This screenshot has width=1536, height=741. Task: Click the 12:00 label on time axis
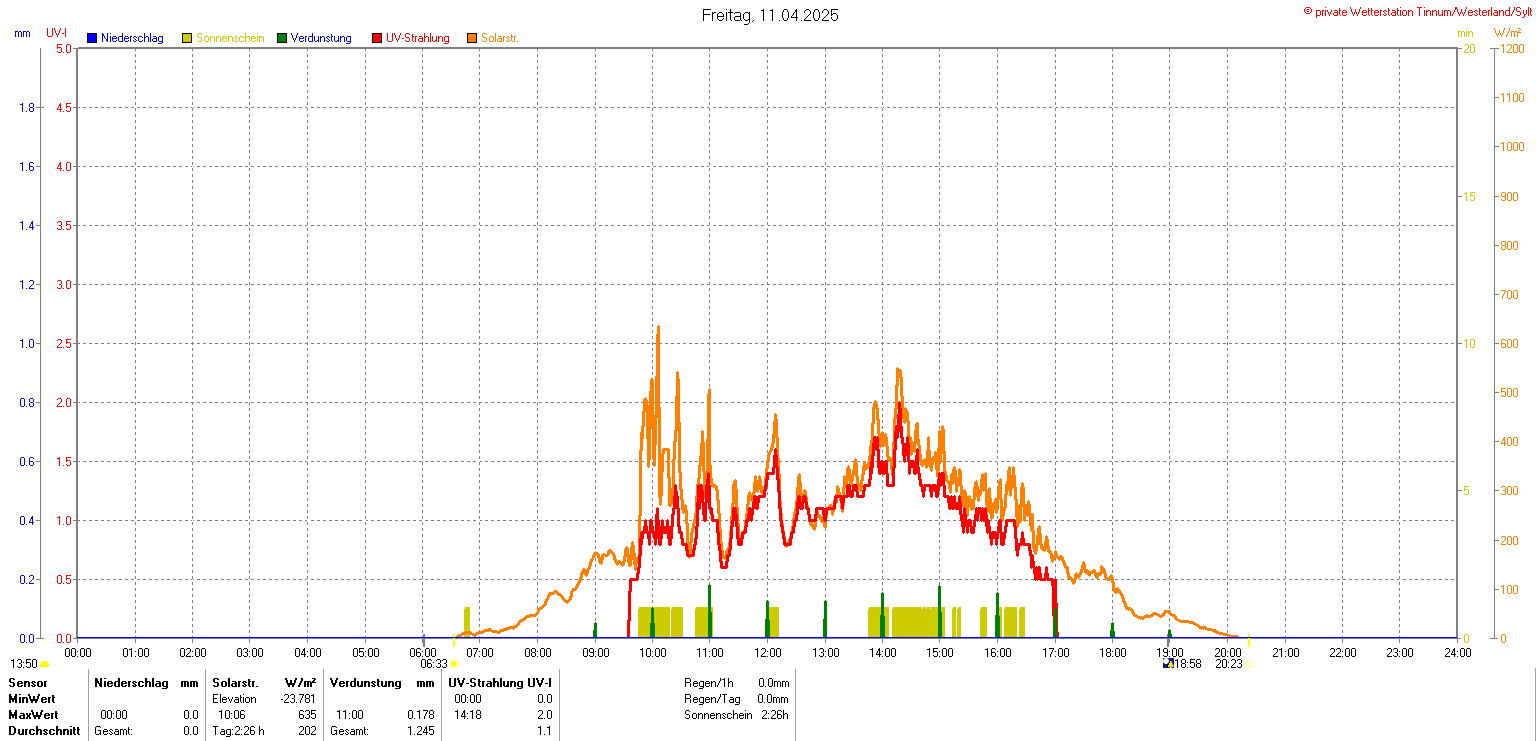click(768, 653)
